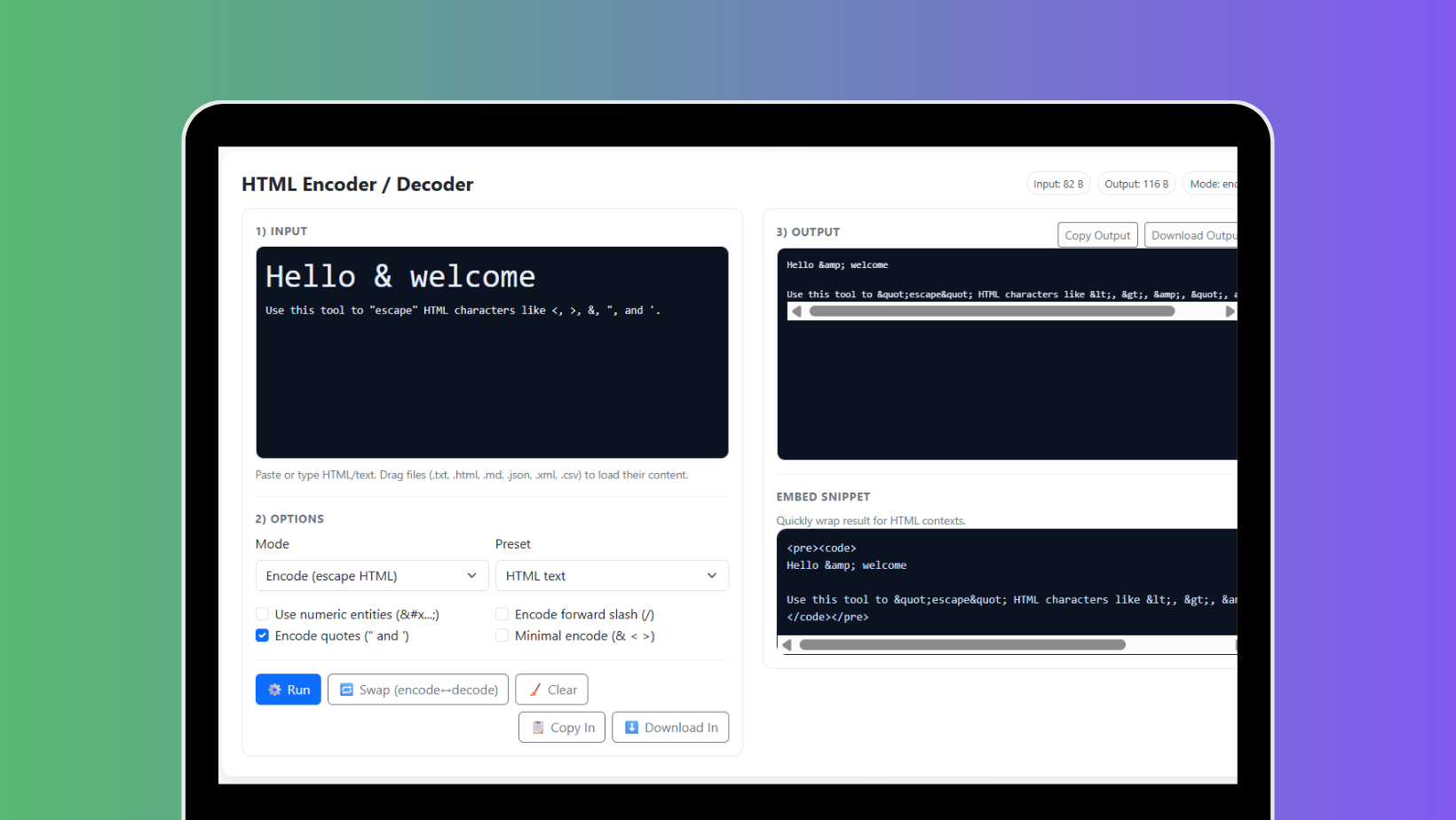Image resolution: width=1456 pixels, height=820 pixels.
Task: Click the chevron on the Preset selector
Action: [711, 575]
